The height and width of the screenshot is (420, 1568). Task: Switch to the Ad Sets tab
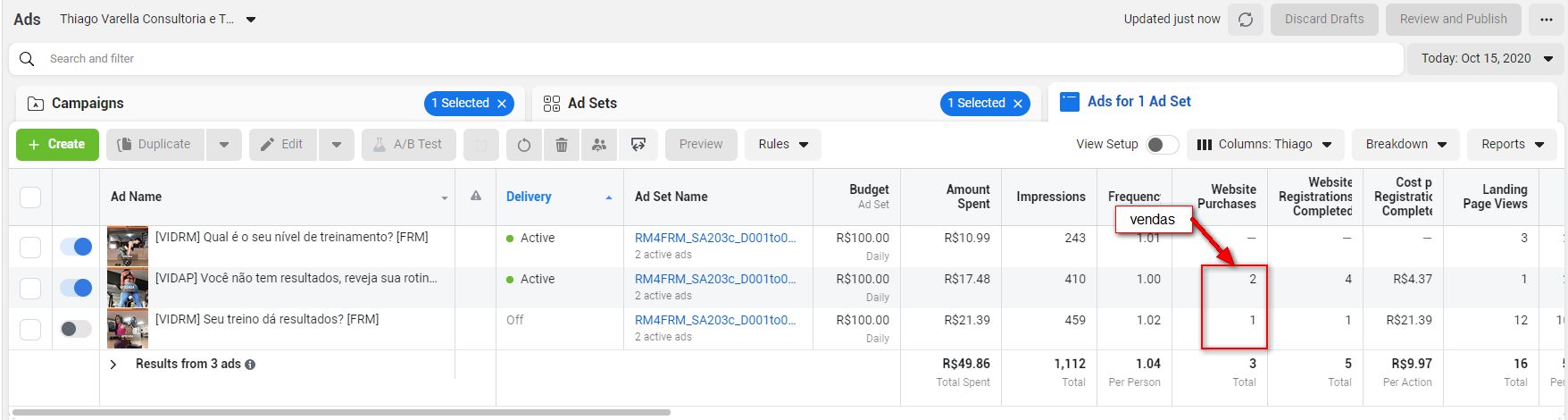[592, 104]
